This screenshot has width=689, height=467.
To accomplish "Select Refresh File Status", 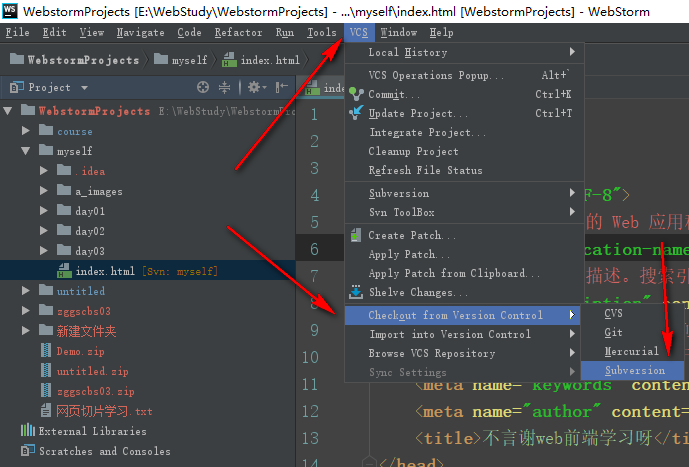I will click(464, 170).
